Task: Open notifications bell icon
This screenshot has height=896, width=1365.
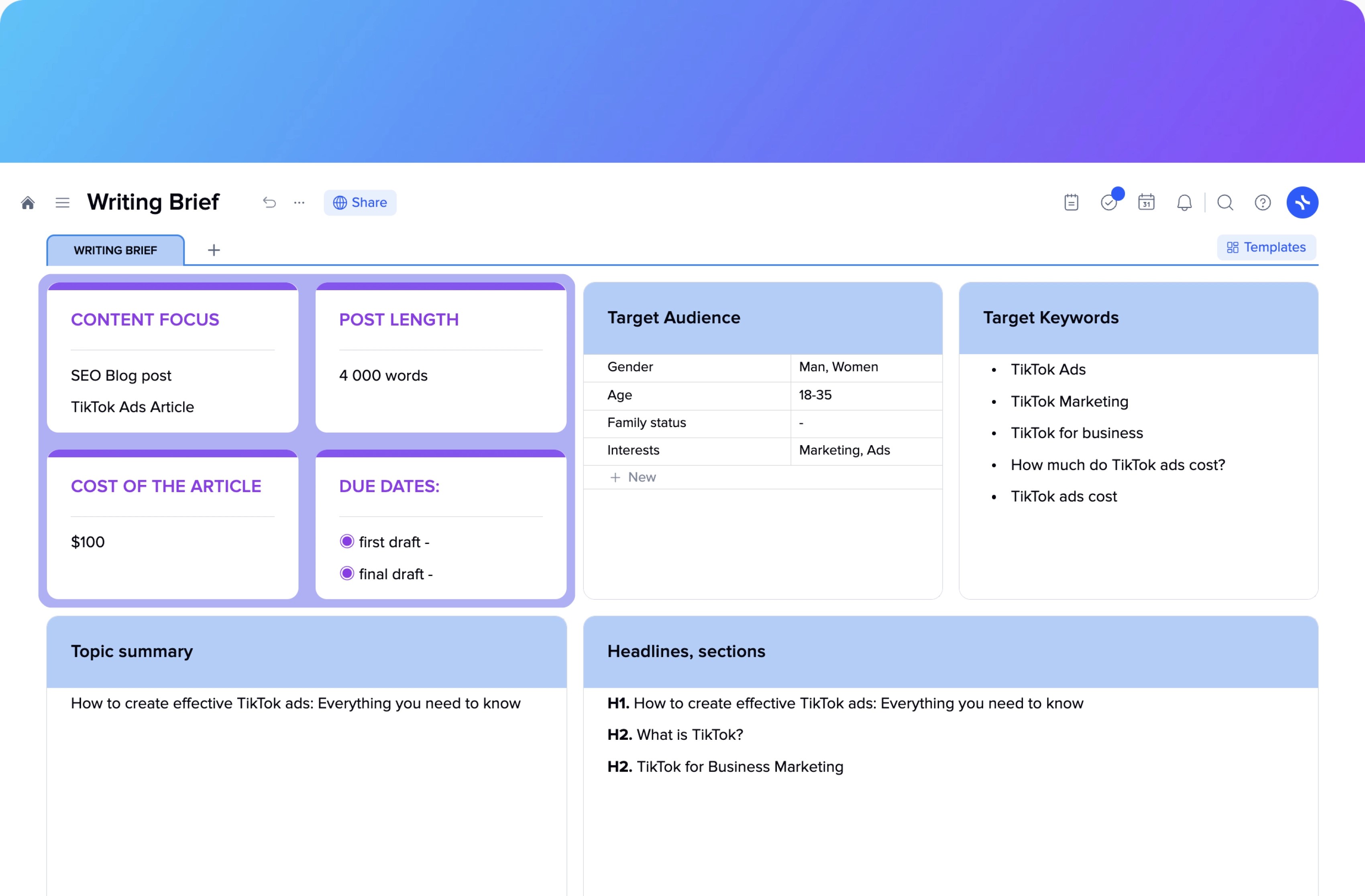Action: tap(1184, 202)
